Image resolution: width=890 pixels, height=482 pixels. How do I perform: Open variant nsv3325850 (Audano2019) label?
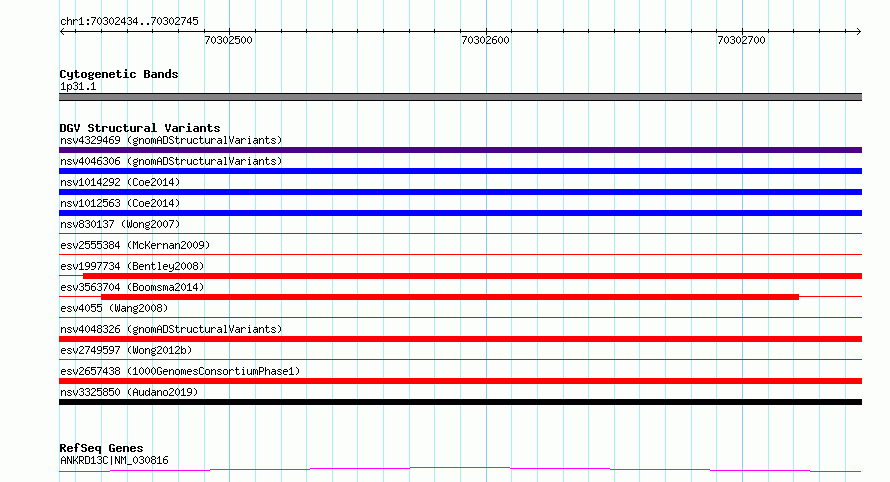pyautogui.click(x=129, y=392)
